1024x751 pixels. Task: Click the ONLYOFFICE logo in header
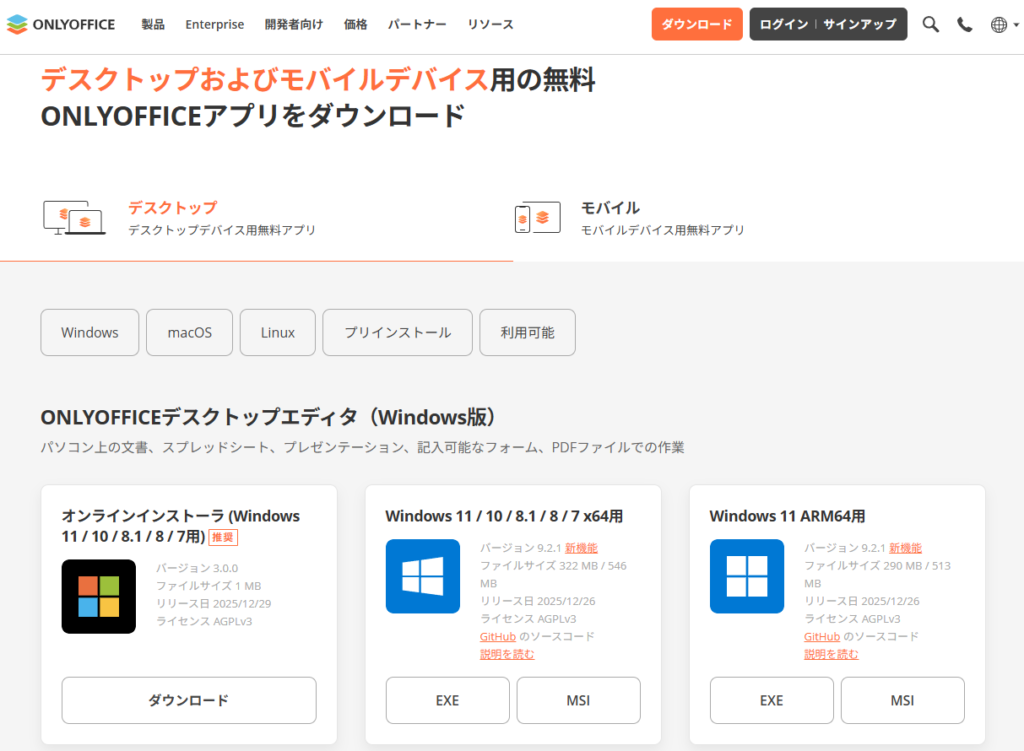pyautogui.click(x=61, y=24)
